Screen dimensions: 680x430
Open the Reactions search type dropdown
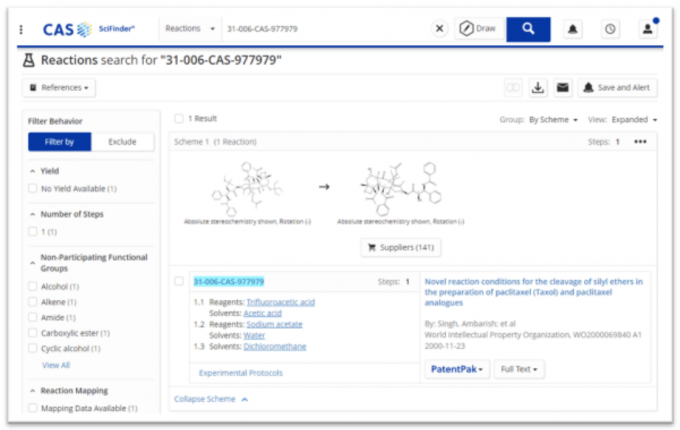(x=190, y=29)
